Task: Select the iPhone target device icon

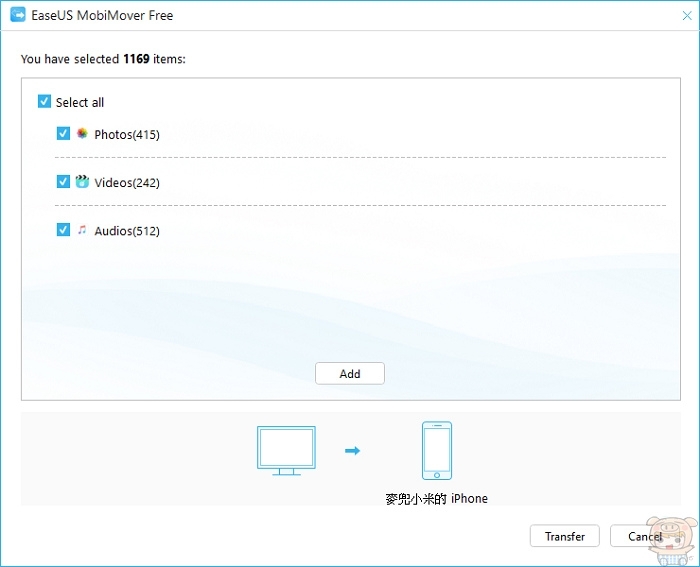Action: pos(436,450)
